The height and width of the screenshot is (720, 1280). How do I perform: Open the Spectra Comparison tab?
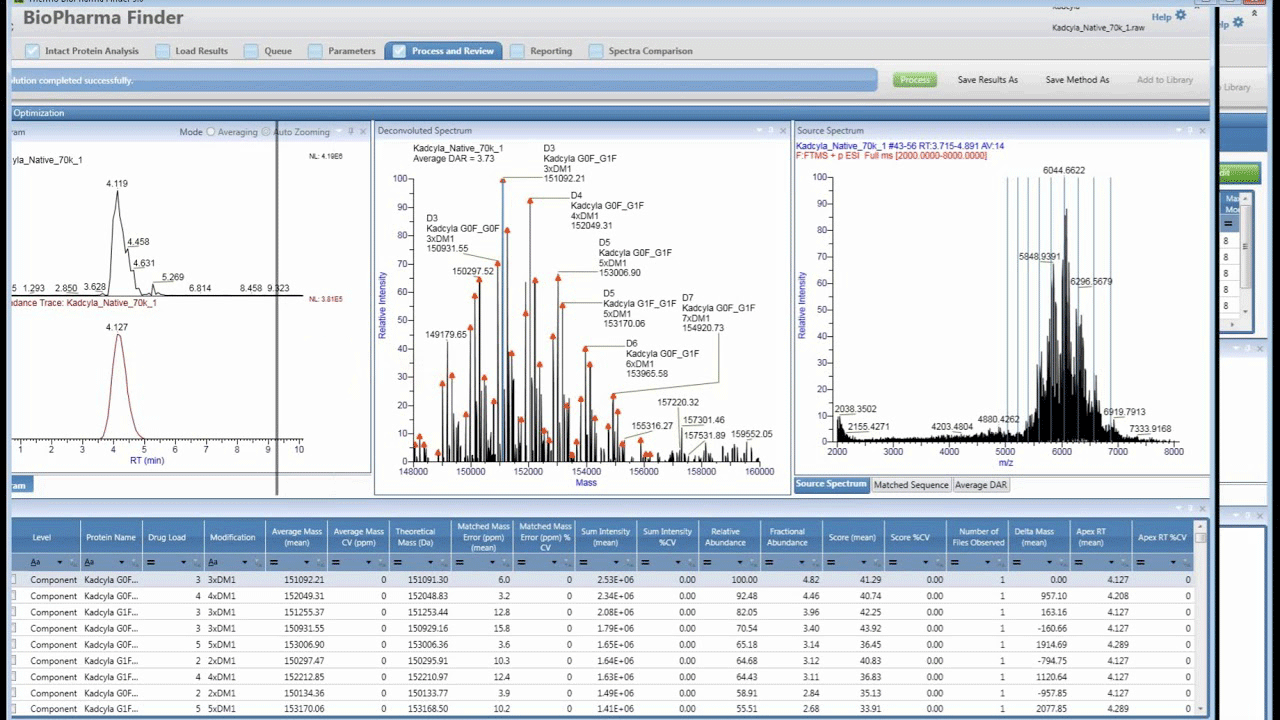click(x=641, y=51)
